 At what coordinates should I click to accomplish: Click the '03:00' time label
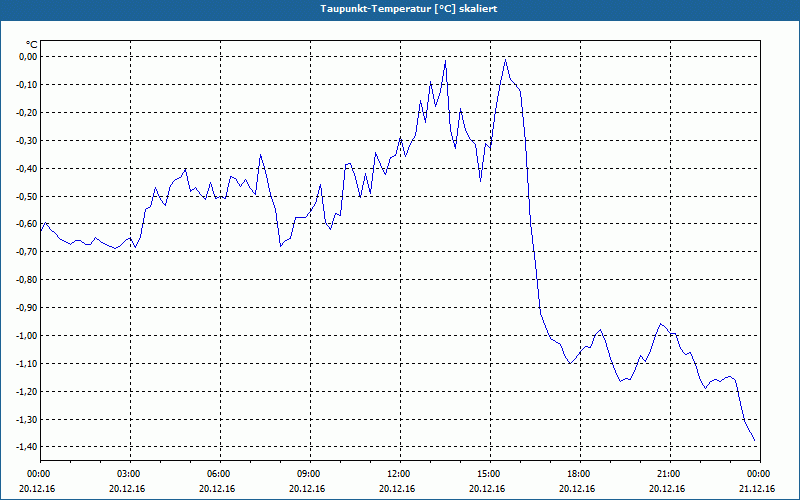[131, 474]
